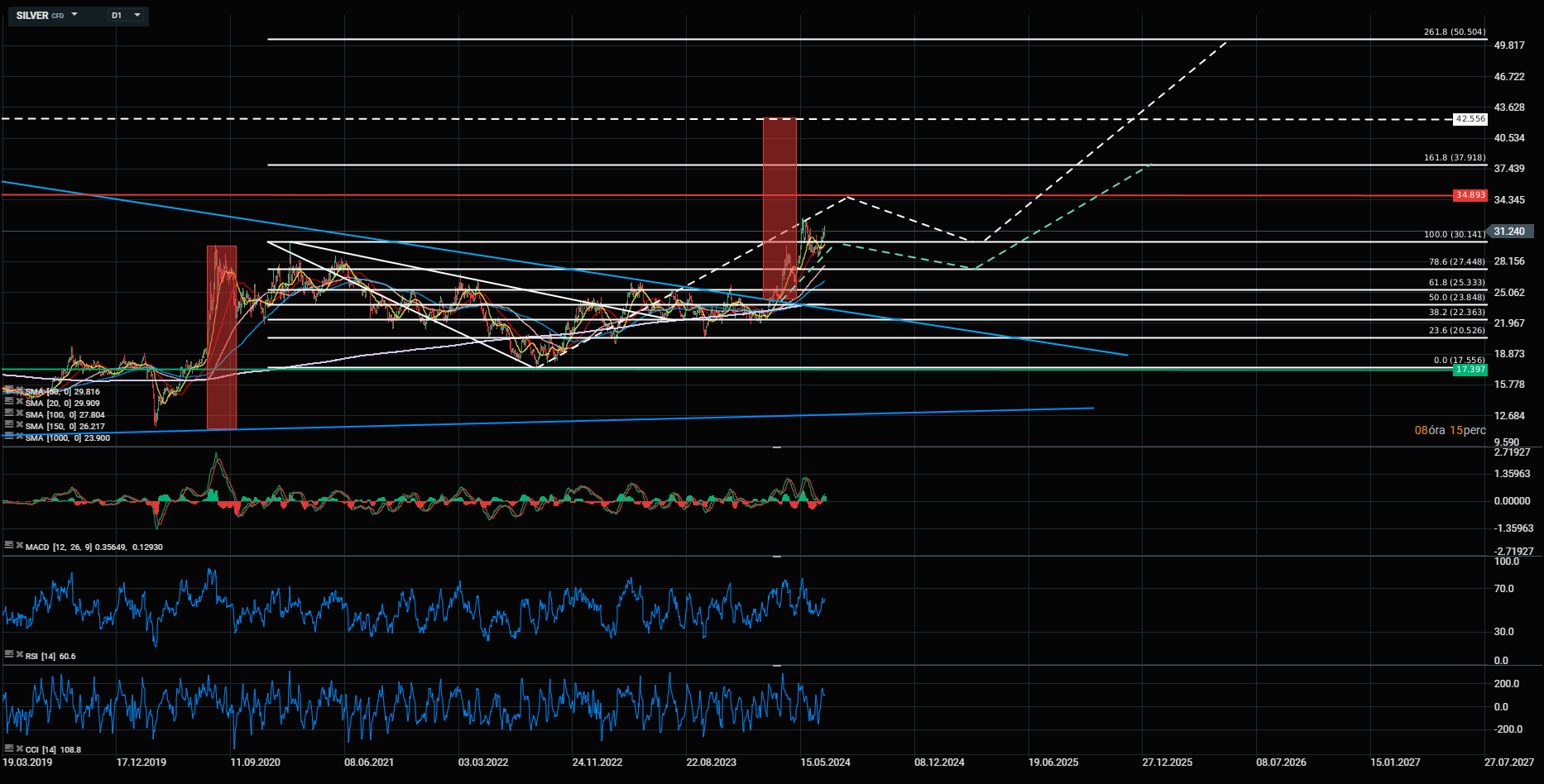Remove the RSI indicator with X

point(19,654)
